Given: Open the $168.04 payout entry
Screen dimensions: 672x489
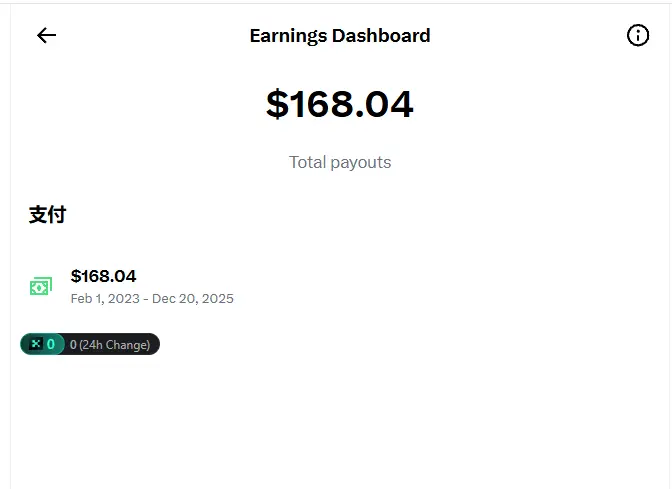Looking at the screenshot, I should pos(103,276).
